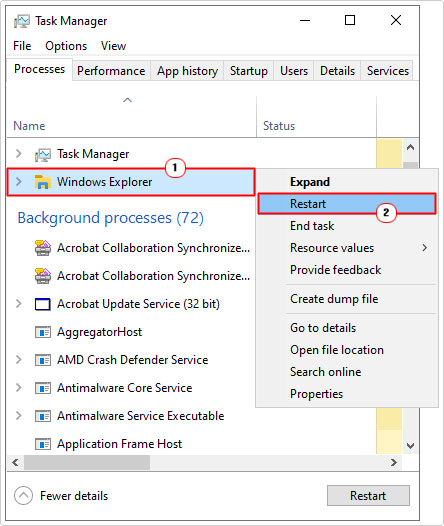Viewport: 444px width, 526px height.
Task: Choose Open file location
Action: (347, 350)
